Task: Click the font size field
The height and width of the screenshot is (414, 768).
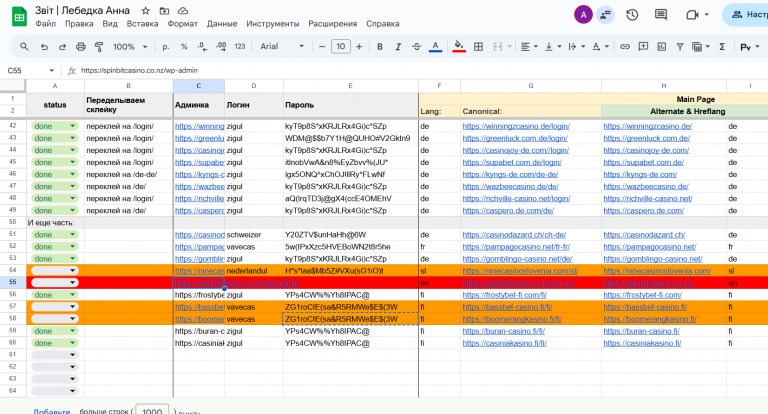Action: (x=340, y=46)
